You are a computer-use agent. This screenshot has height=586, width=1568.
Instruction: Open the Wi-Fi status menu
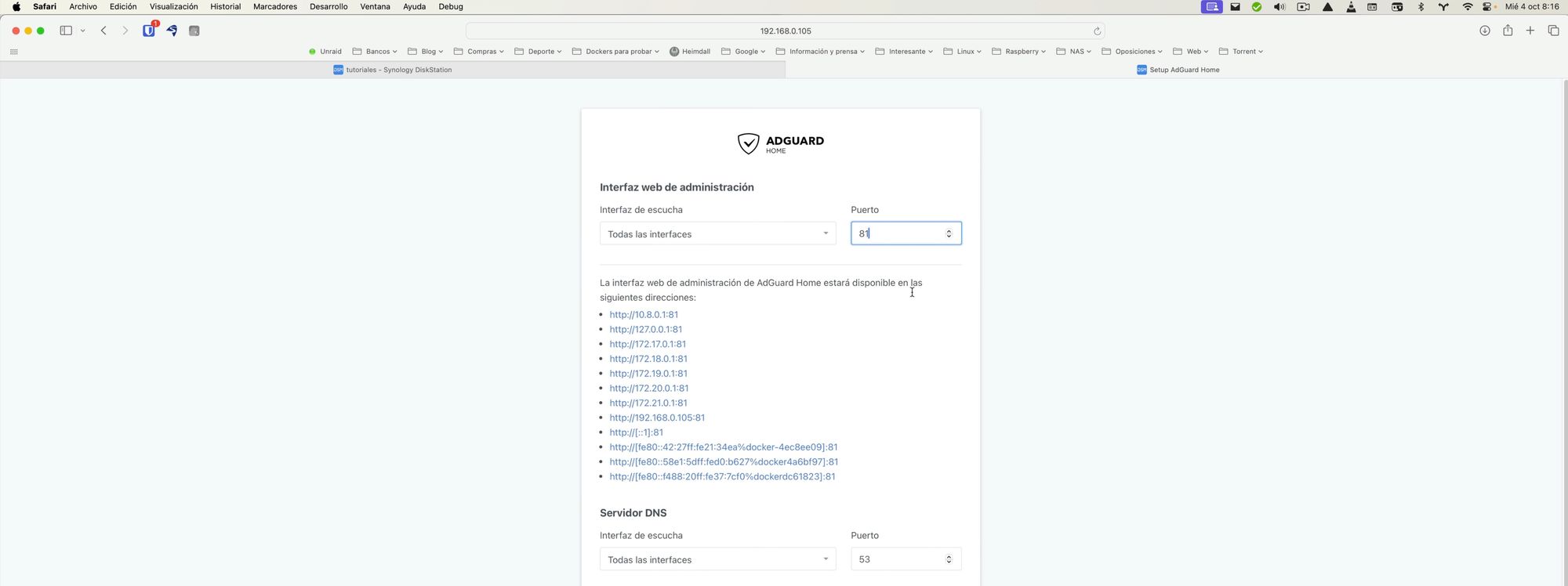[x=1467, y=6]
